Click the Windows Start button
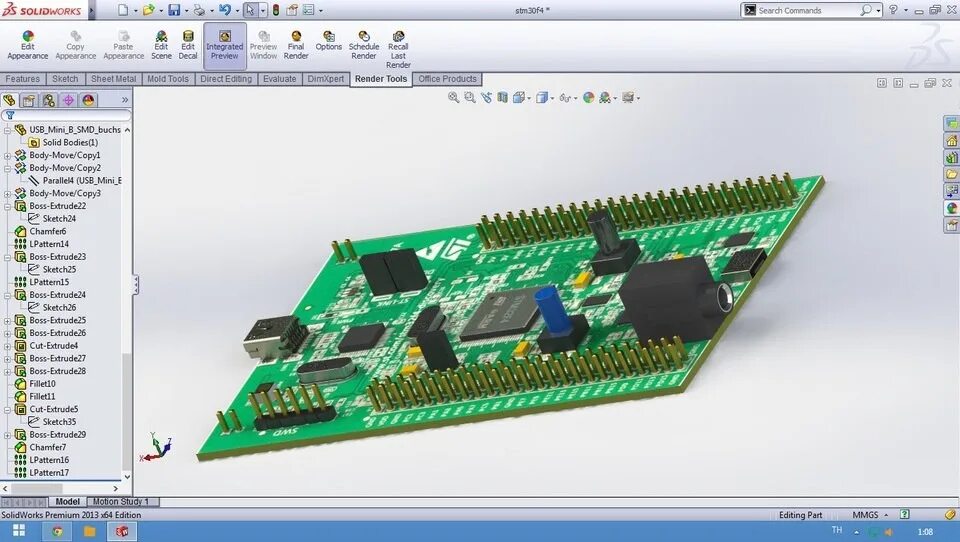This screenshot has height=542, width=960. coord(19,530)
